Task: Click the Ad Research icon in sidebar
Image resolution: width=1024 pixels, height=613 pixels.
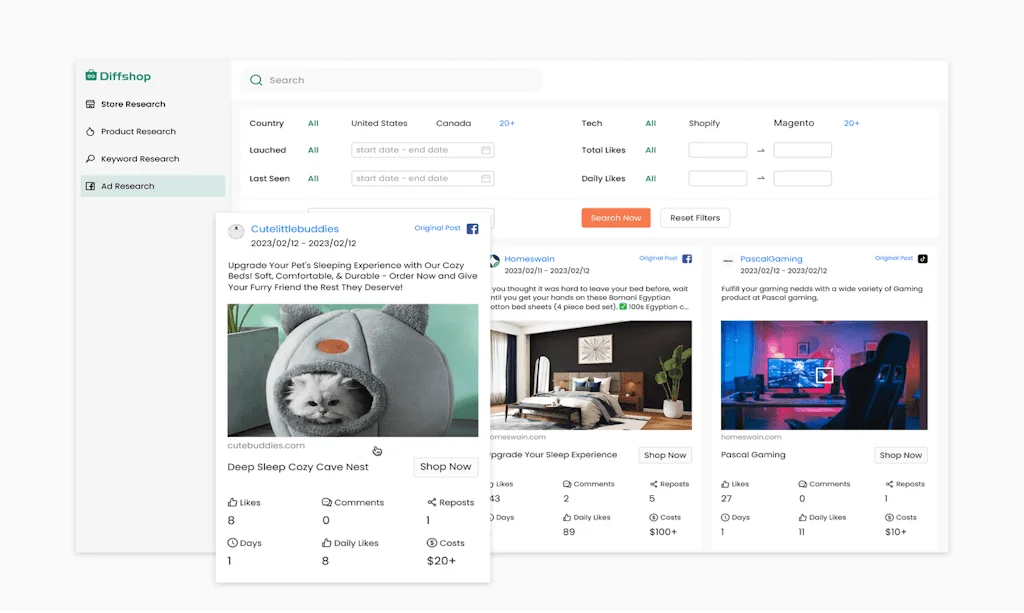Action: point(90,186)
